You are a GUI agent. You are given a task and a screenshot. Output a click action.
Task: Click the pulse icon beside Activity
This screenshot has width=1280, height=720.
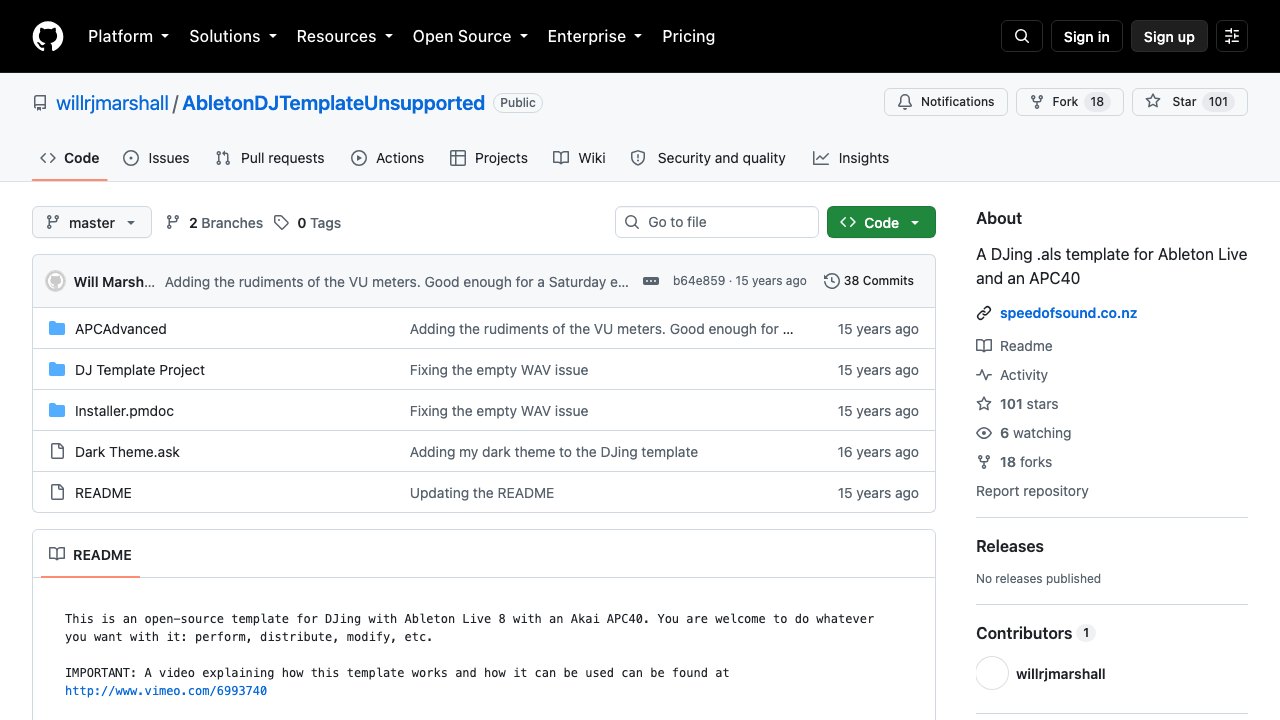coord(984,375)
